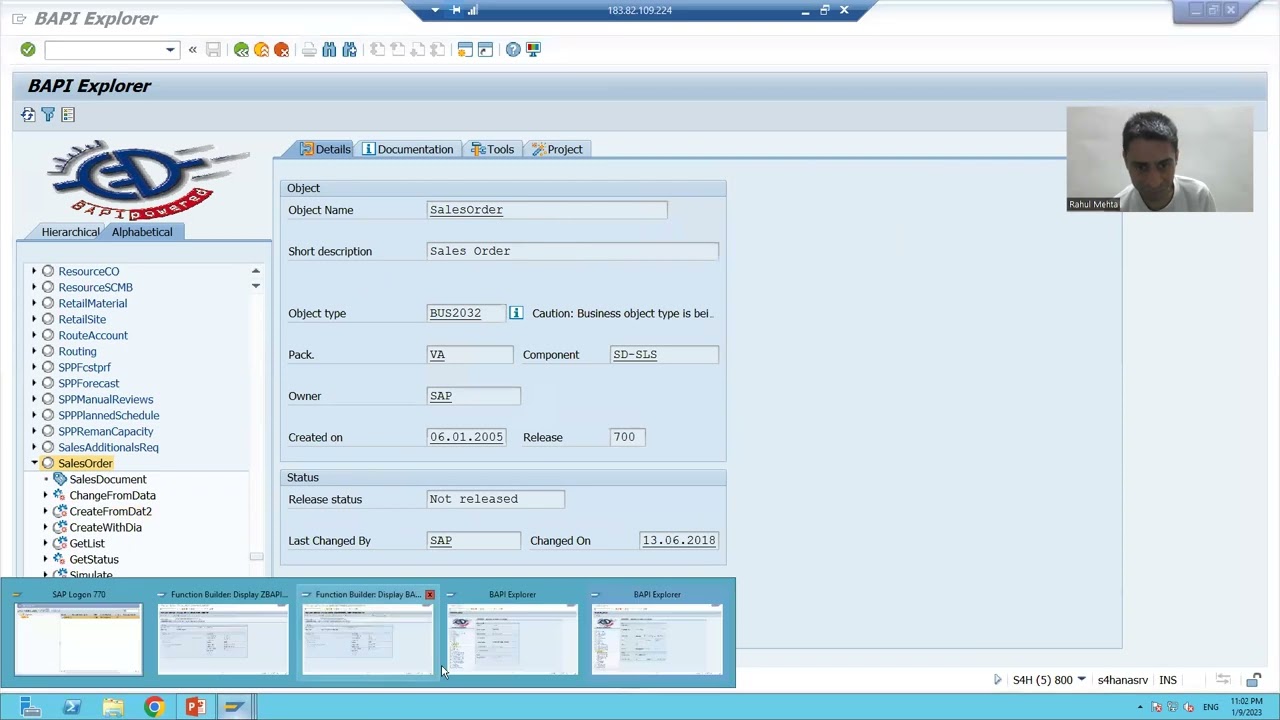Expand the GetList method node
Screen dimensions: 1280x720
(x=45, y=543)
